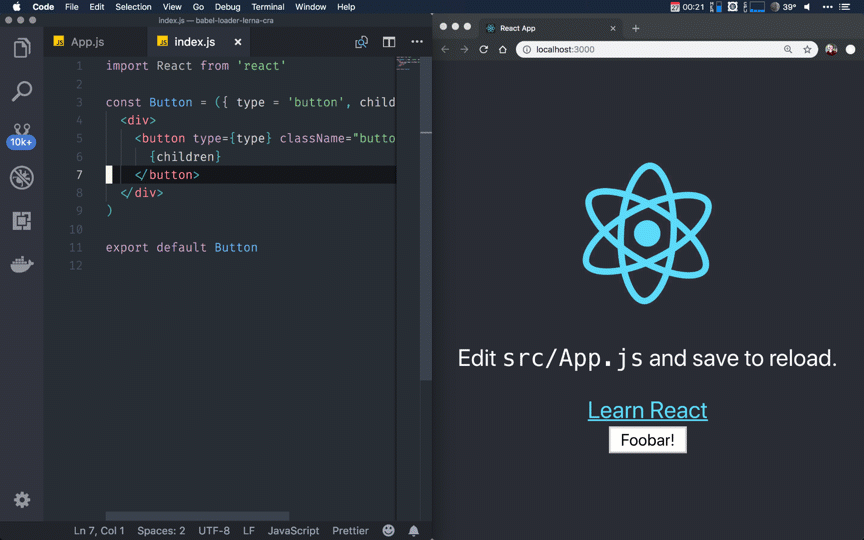
Task: Open the Search panel in VS Code
Action: point(21,91)
